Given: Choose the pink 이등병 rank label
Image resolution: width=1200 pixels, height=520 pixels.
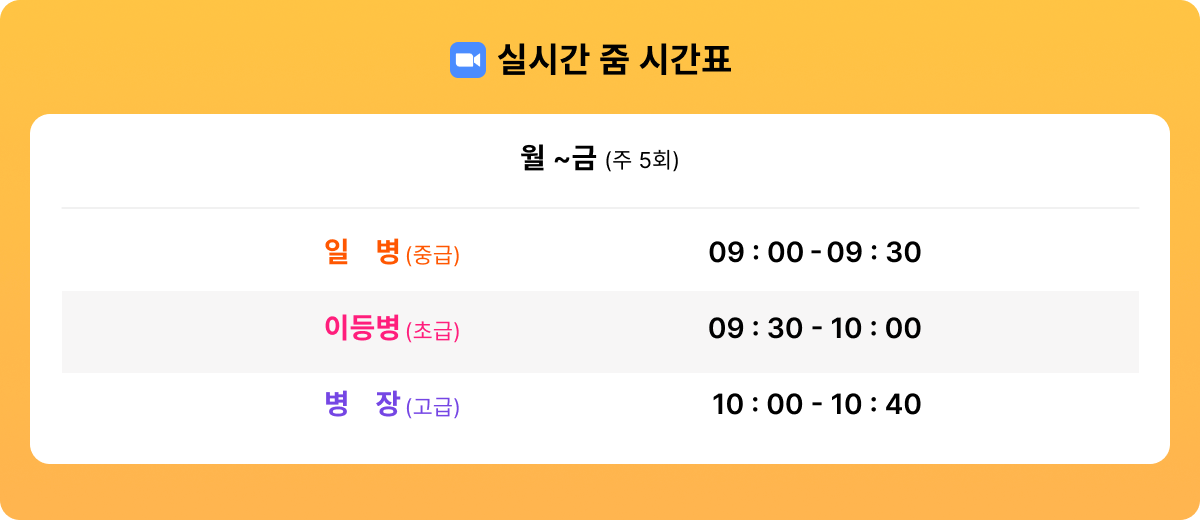Looking at the screenshot, I should point(362,327).
